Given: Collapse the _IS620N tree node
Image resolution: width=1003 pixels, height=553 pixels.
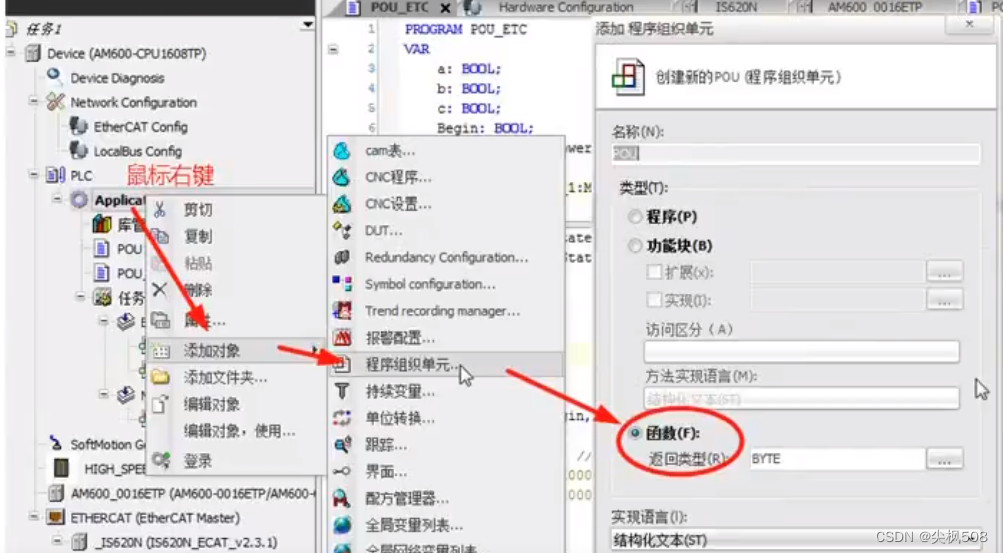Looking at the screenshot, I should pos(57,541).
